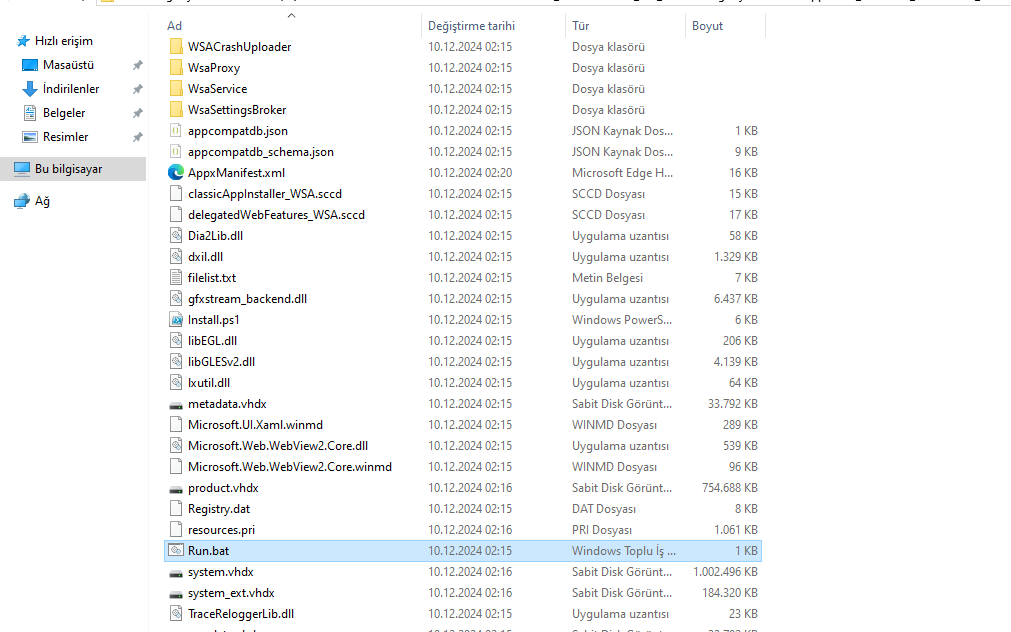Select the lxutil.dll file name
Viewport: 1011px width, 632px height.
pos(208,383)
